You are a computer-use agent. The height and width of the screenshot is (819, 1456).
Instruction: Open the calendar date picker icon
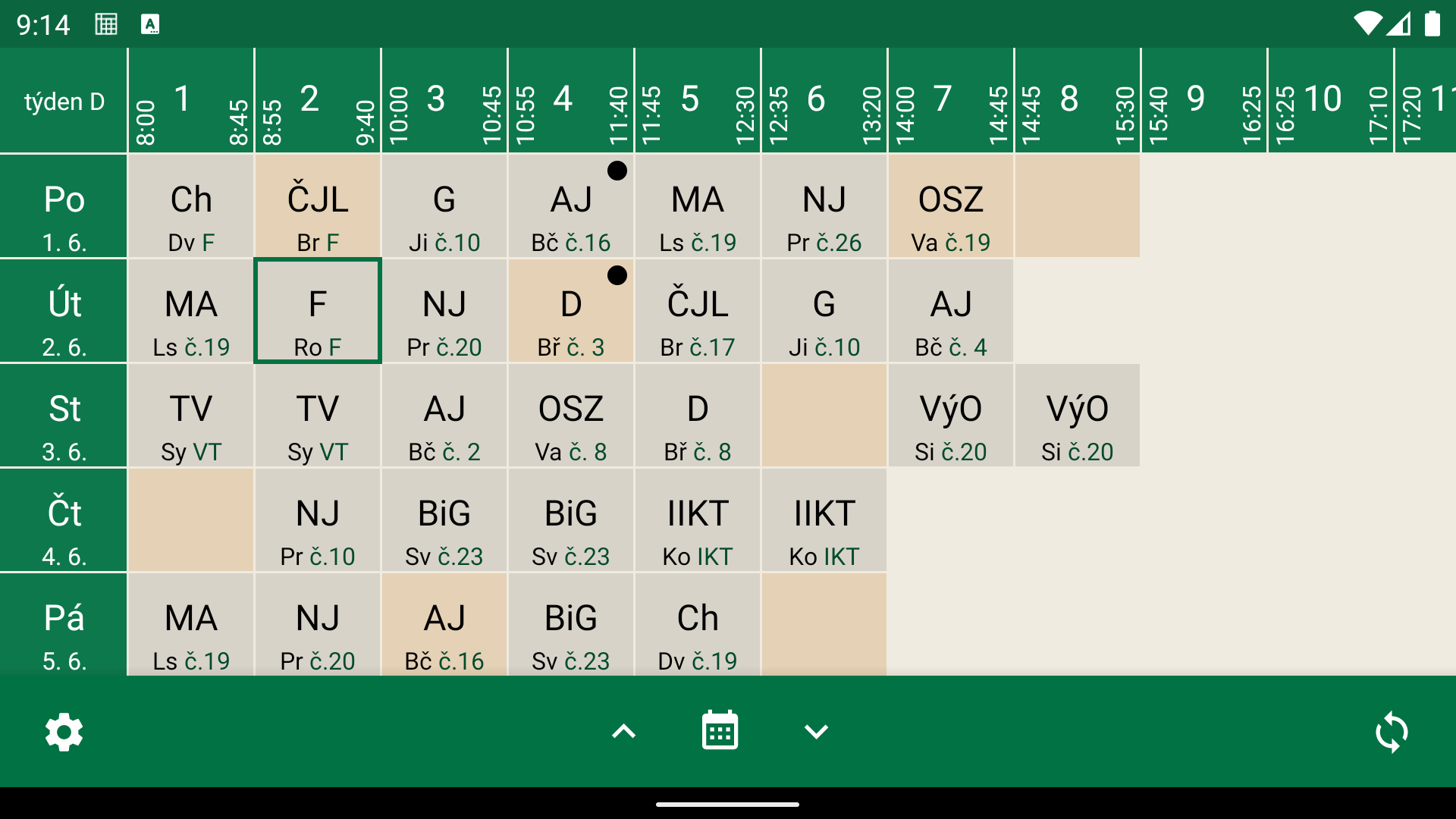tap(720, 730)
